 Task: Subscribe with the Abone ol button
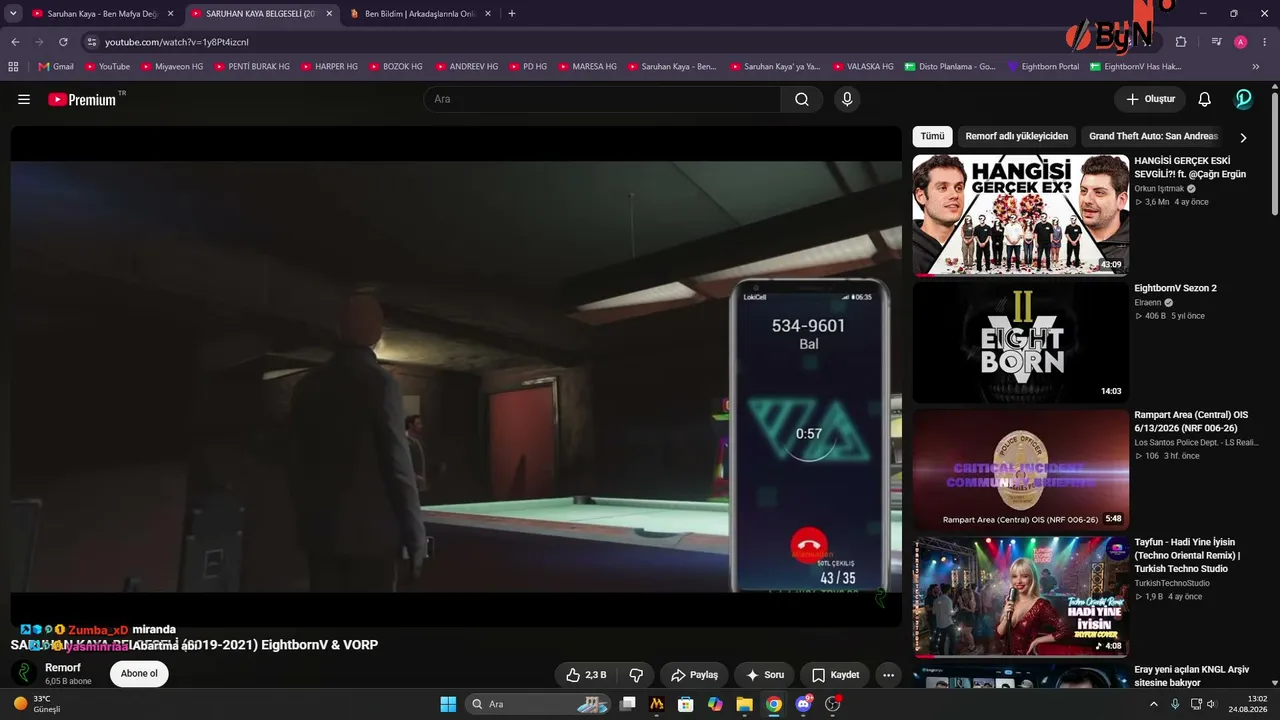pos(139,674)
